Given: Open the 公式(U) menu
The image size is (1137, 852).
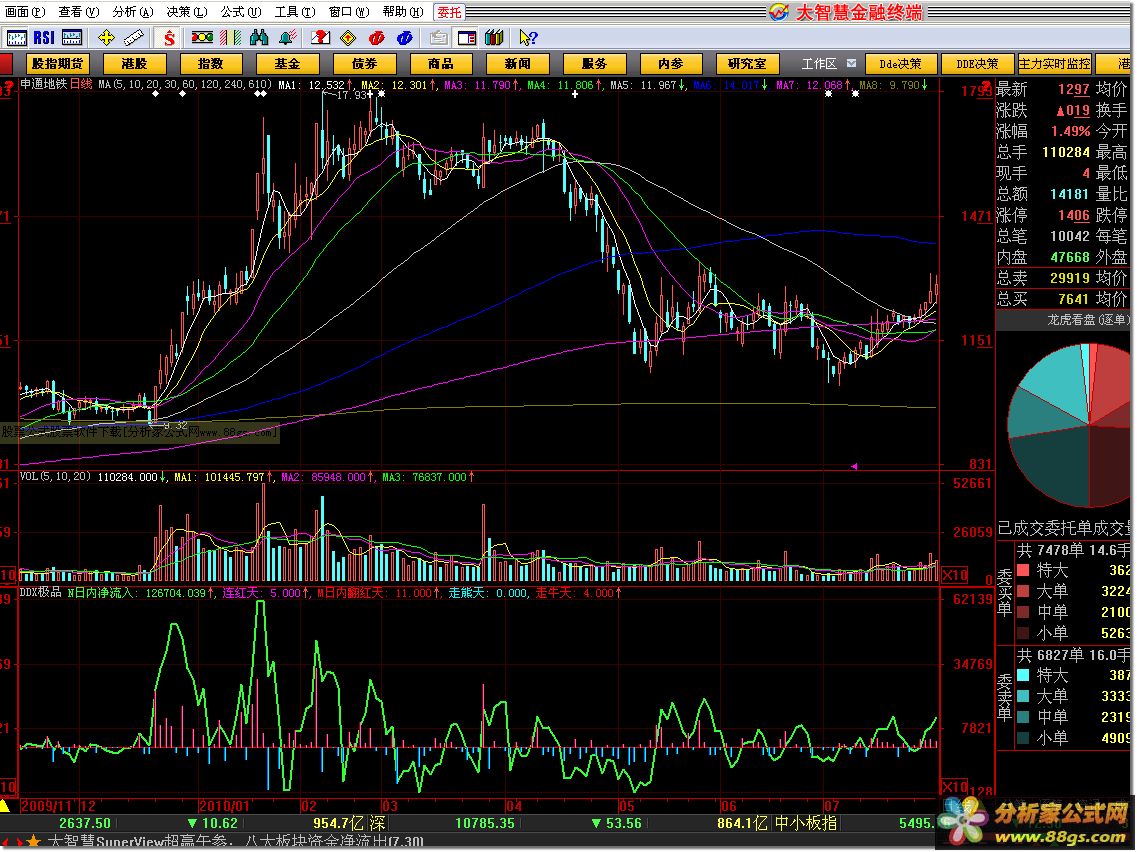Looking at the screenshot, I should [x=241, y=12].
